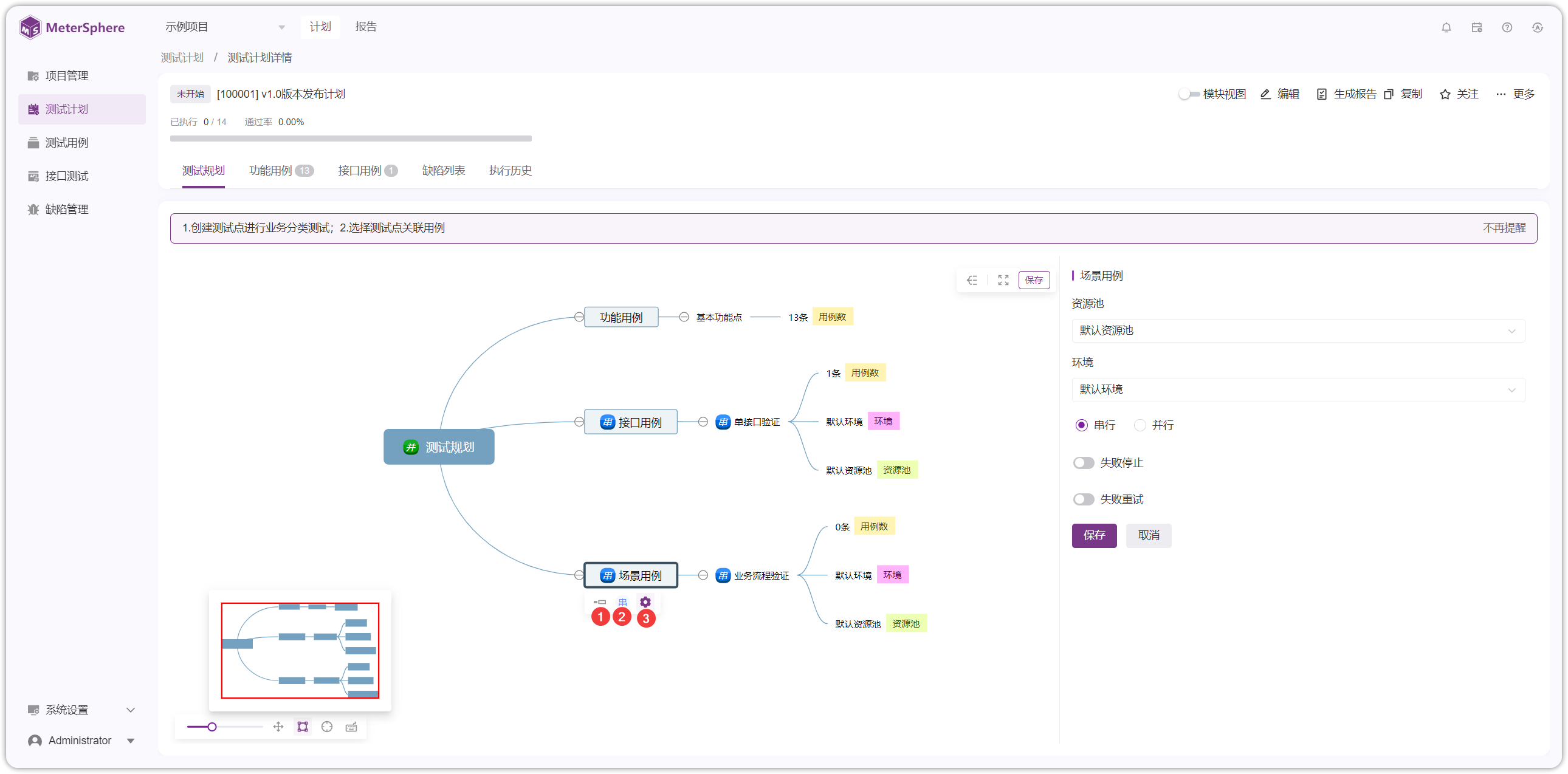
Task: Click the minimap thumbnail preview
Action: (x=300, y=651)
